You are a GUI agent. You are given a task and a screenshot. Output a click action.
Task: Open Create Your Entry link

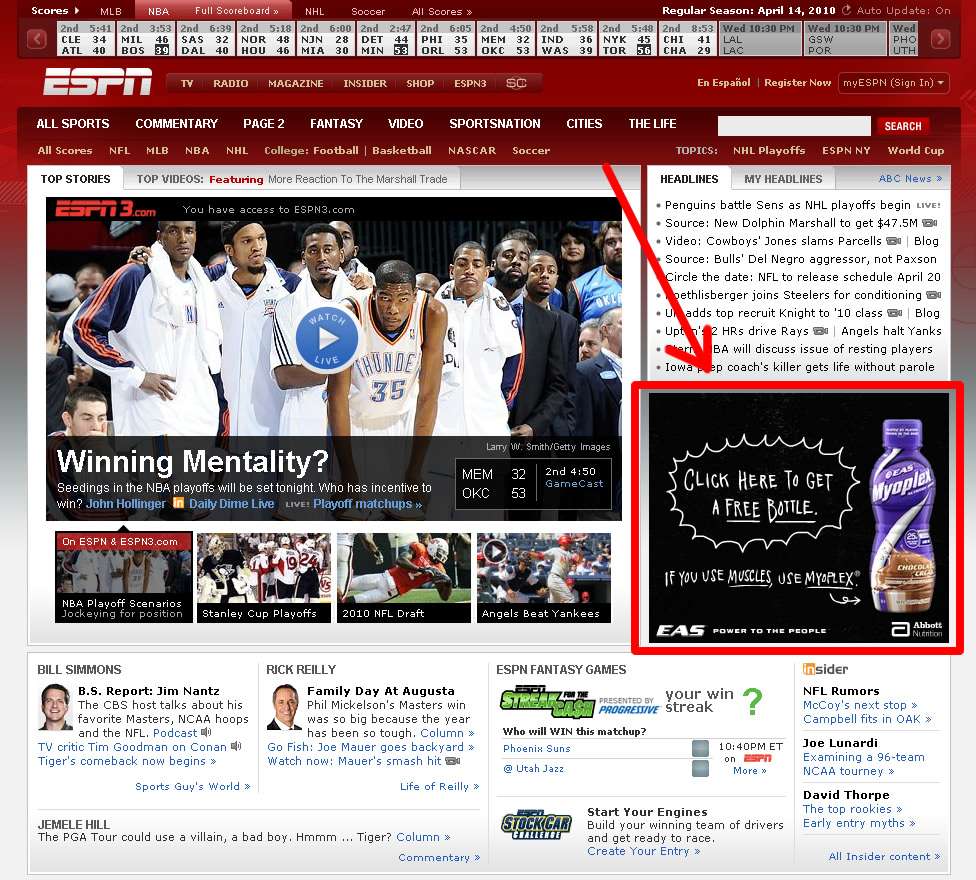pyautogui.click(x=644, y=851)
